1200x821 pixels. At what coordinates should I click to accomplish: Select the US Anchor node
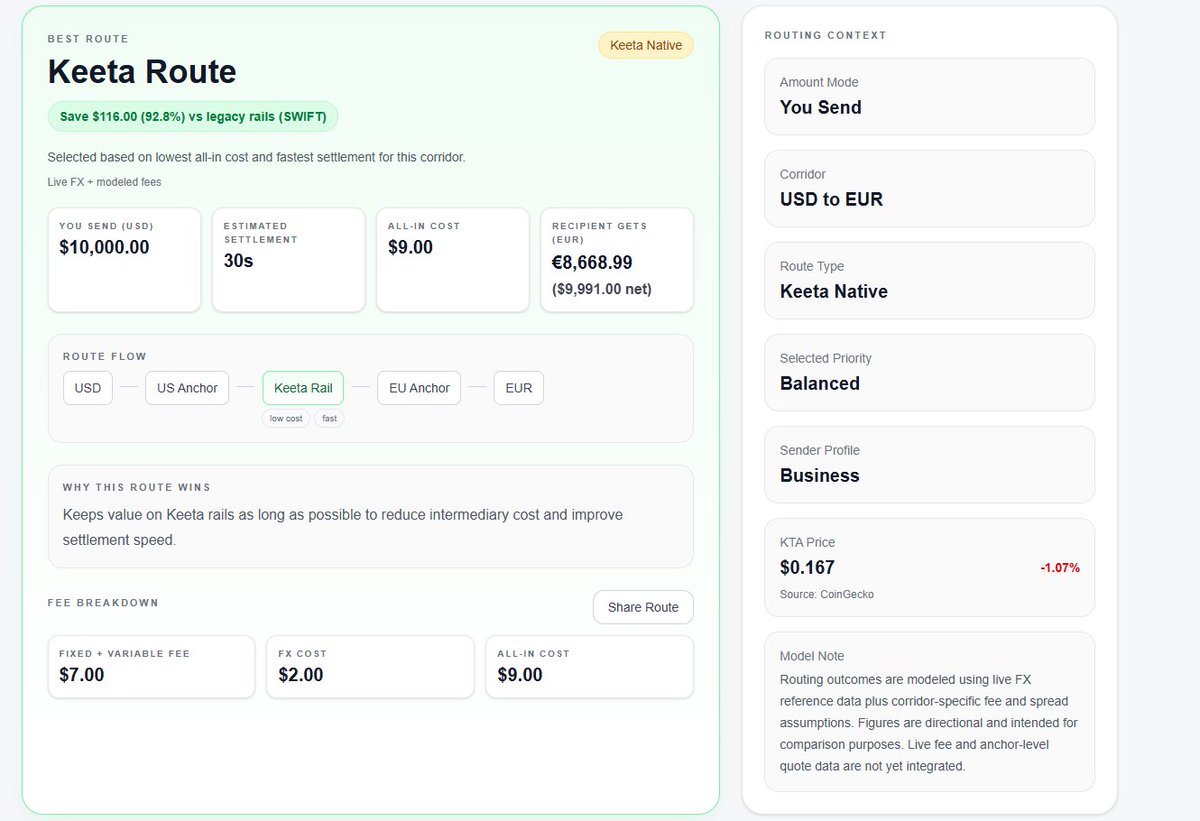tap(188, 388)
